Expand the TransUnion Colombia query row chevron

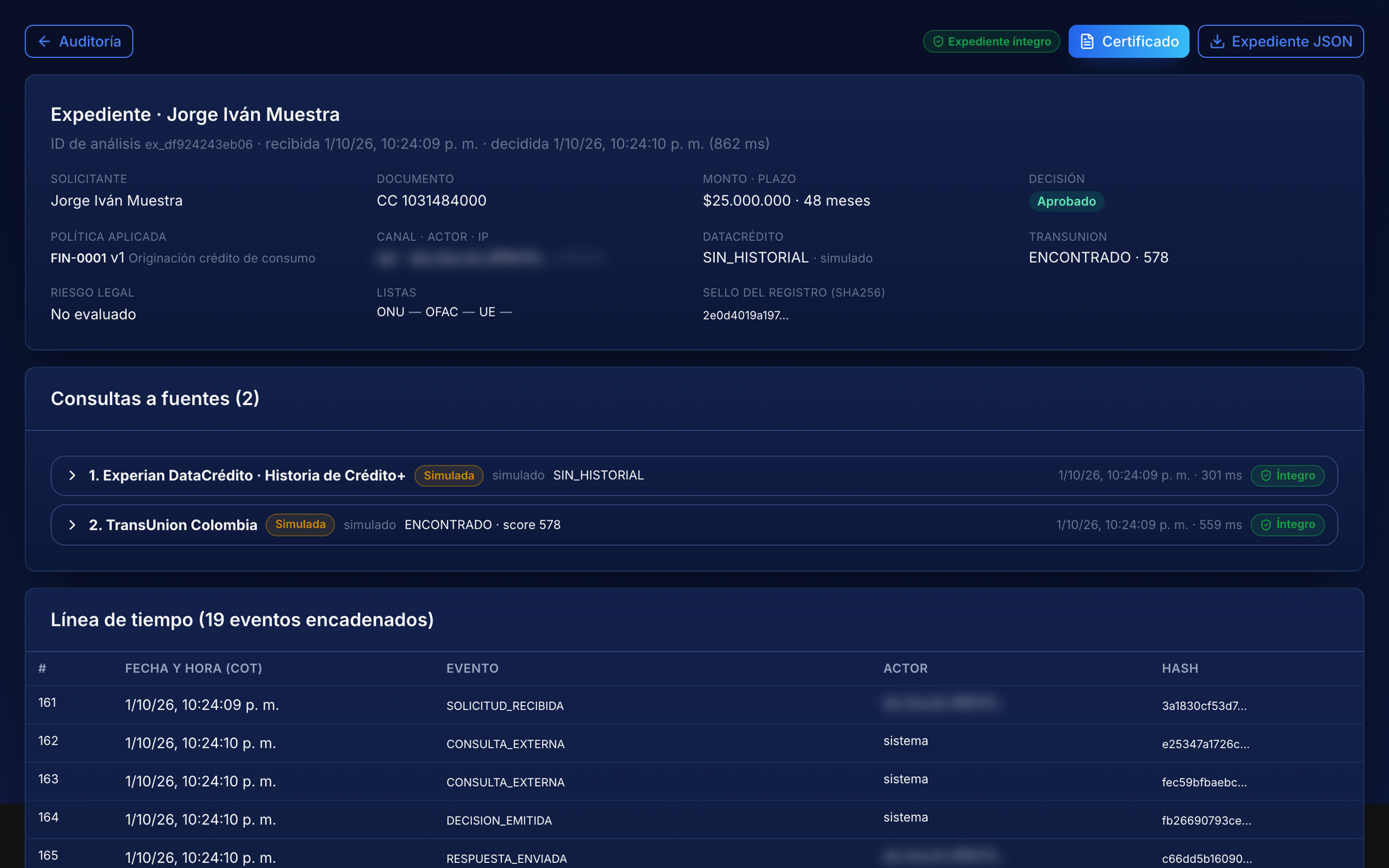coord(72,525)
